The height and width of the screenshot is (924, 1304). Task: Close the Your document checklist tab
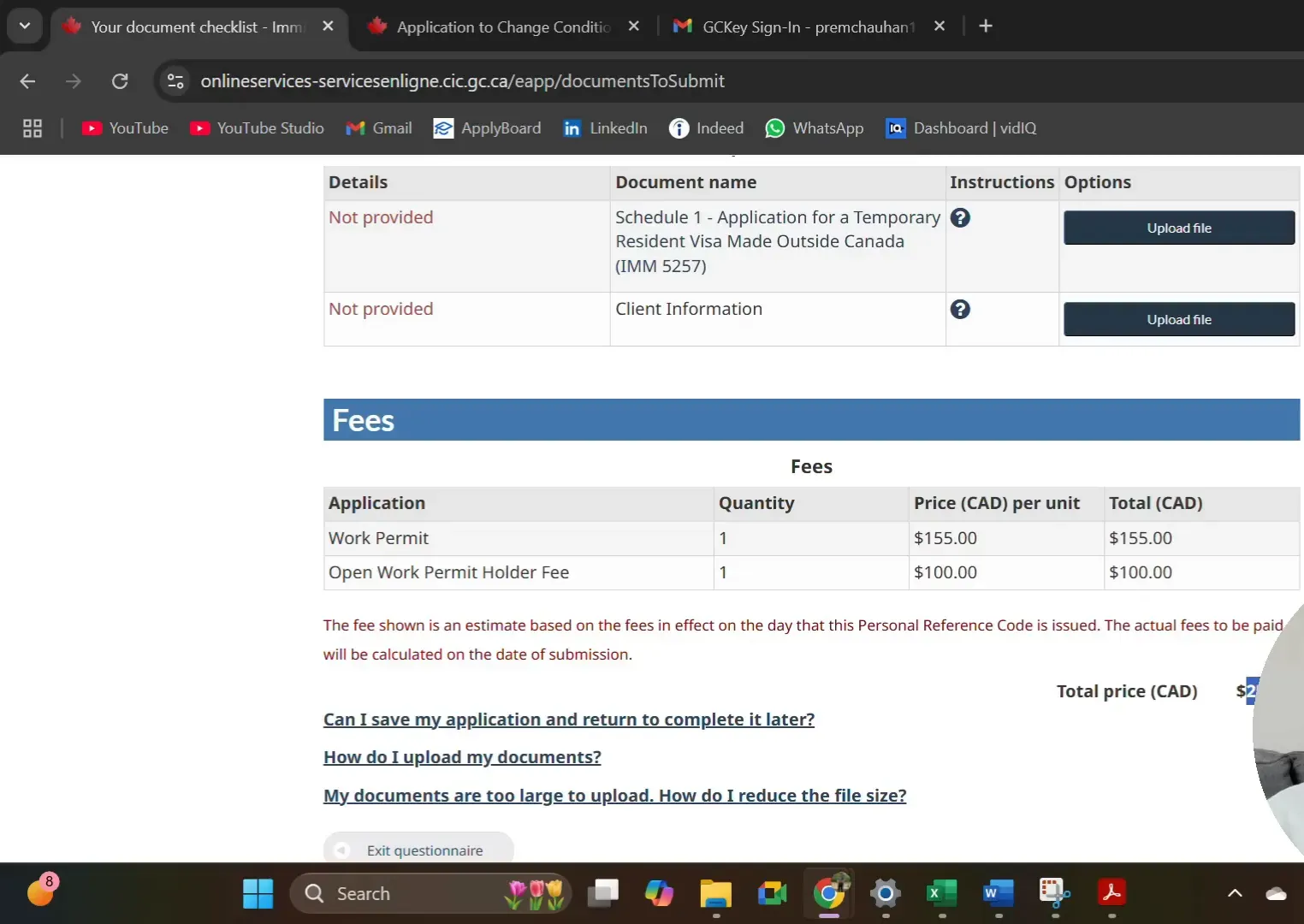coord(328,27)
